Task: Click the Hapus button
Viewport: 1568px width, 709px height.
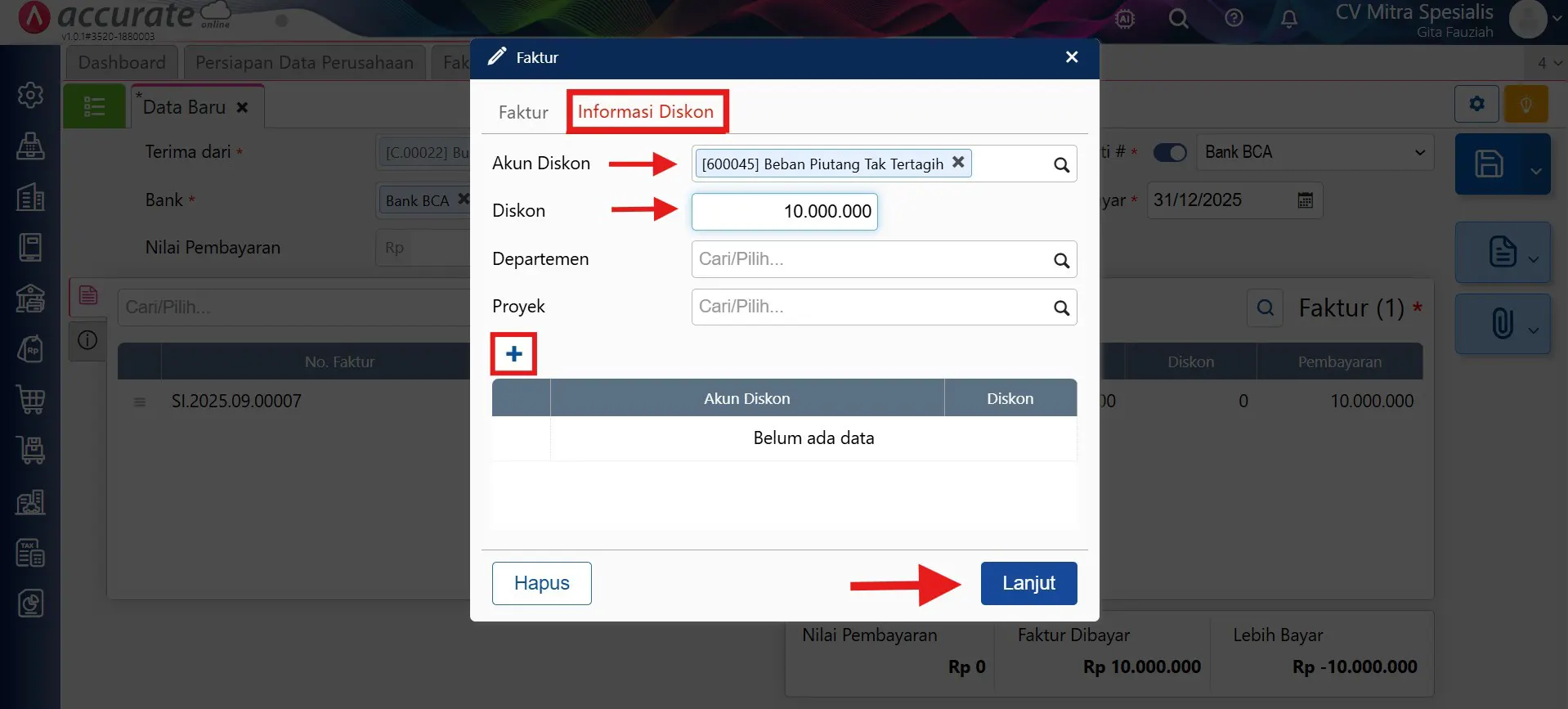Action: coord(541,583)
